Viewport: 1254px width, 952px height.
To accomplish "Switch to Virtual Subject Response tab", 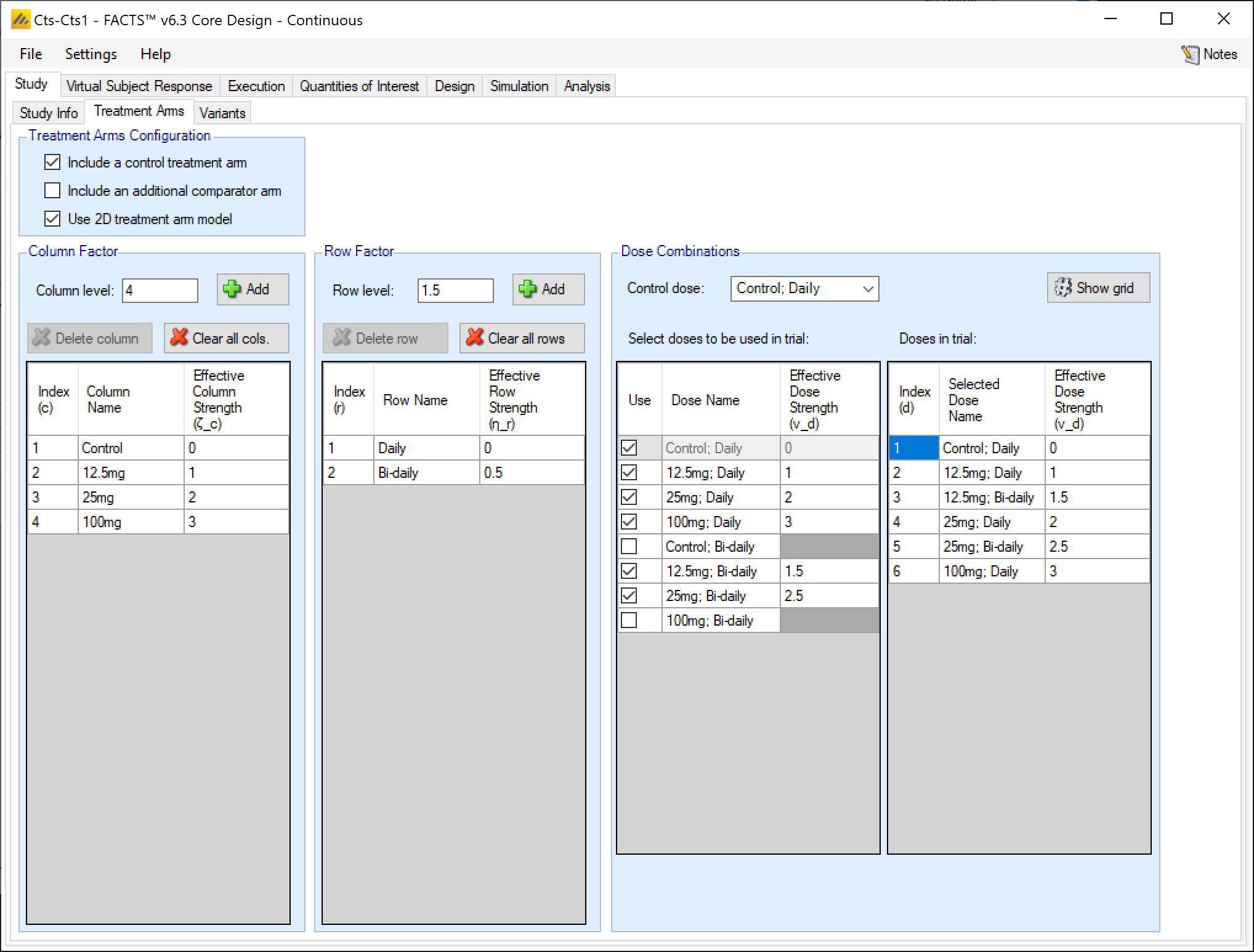I will (139, 86).
